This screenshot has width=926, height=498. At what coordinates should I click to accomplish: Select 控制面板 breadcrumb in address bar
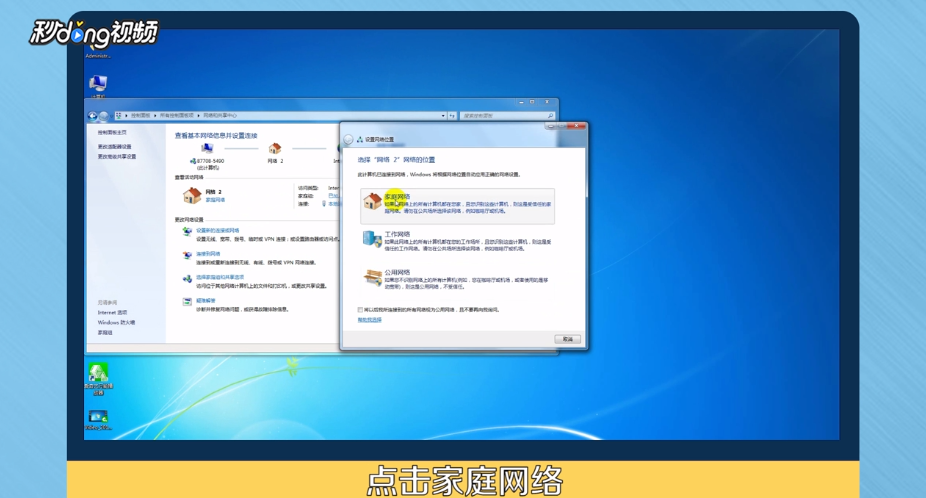pos(141,116)
